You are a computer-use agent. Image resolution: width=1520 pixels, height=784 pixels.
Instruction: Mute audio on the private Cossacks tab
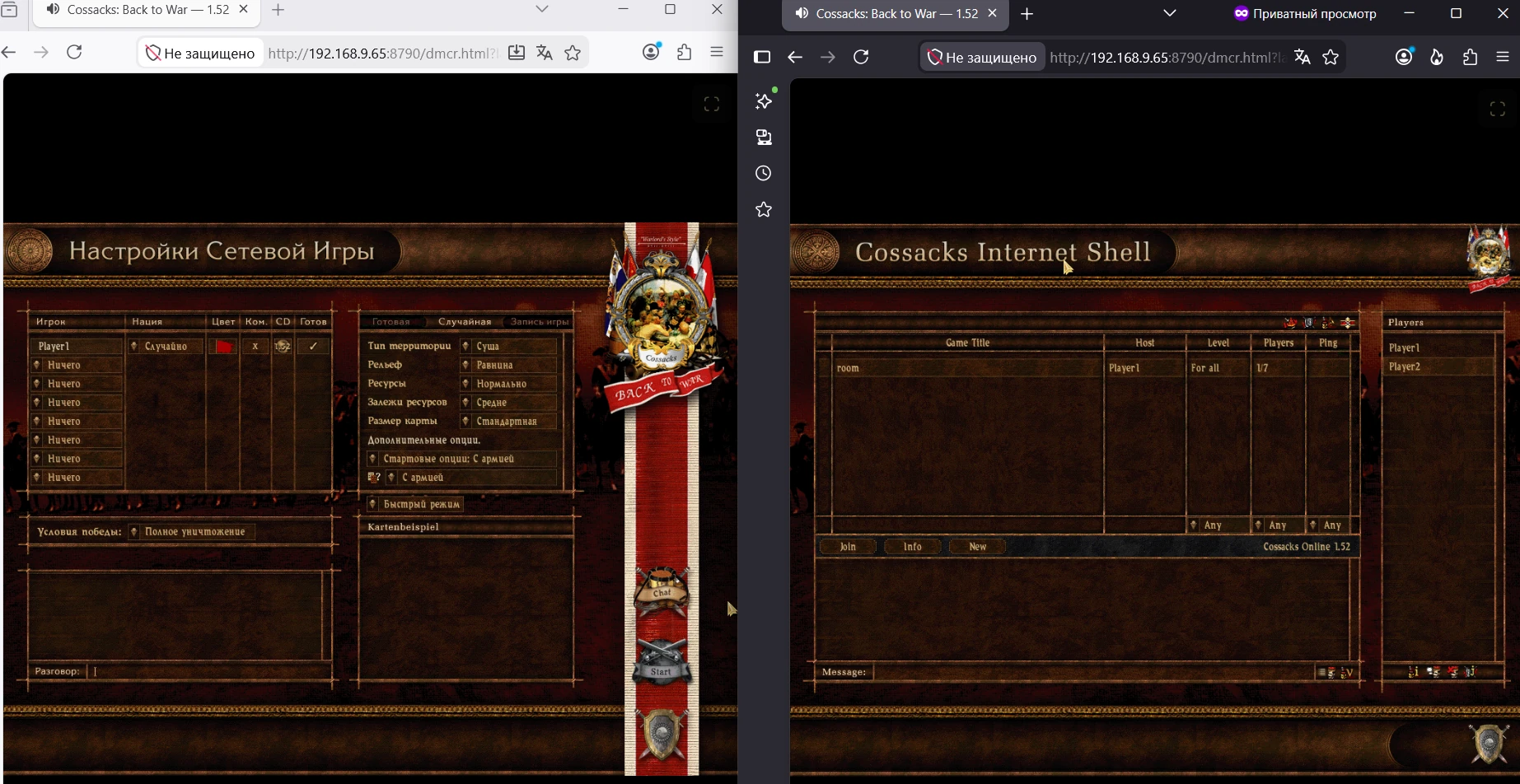(802, 13)
